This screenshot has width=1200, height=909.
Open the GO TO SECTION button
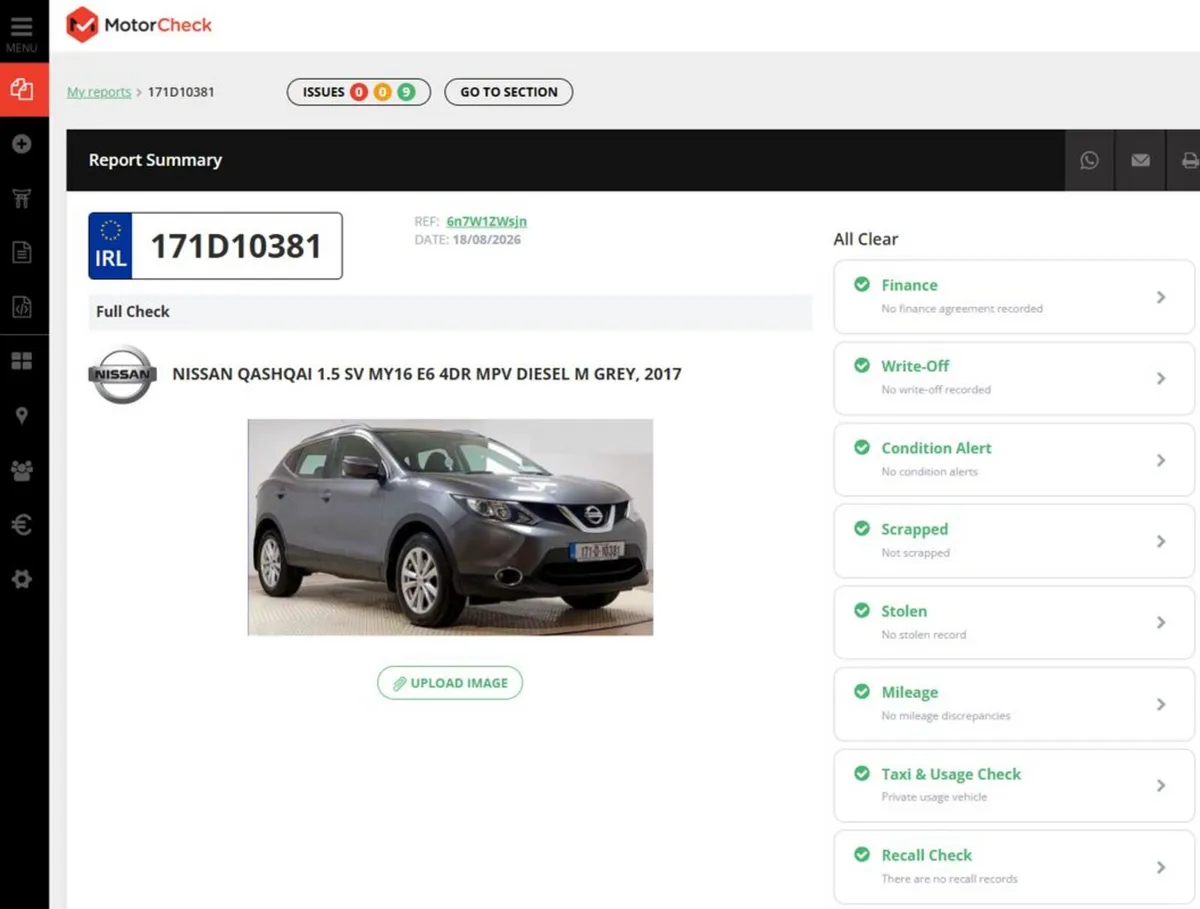pyautogui.click(x=509, y=92)
